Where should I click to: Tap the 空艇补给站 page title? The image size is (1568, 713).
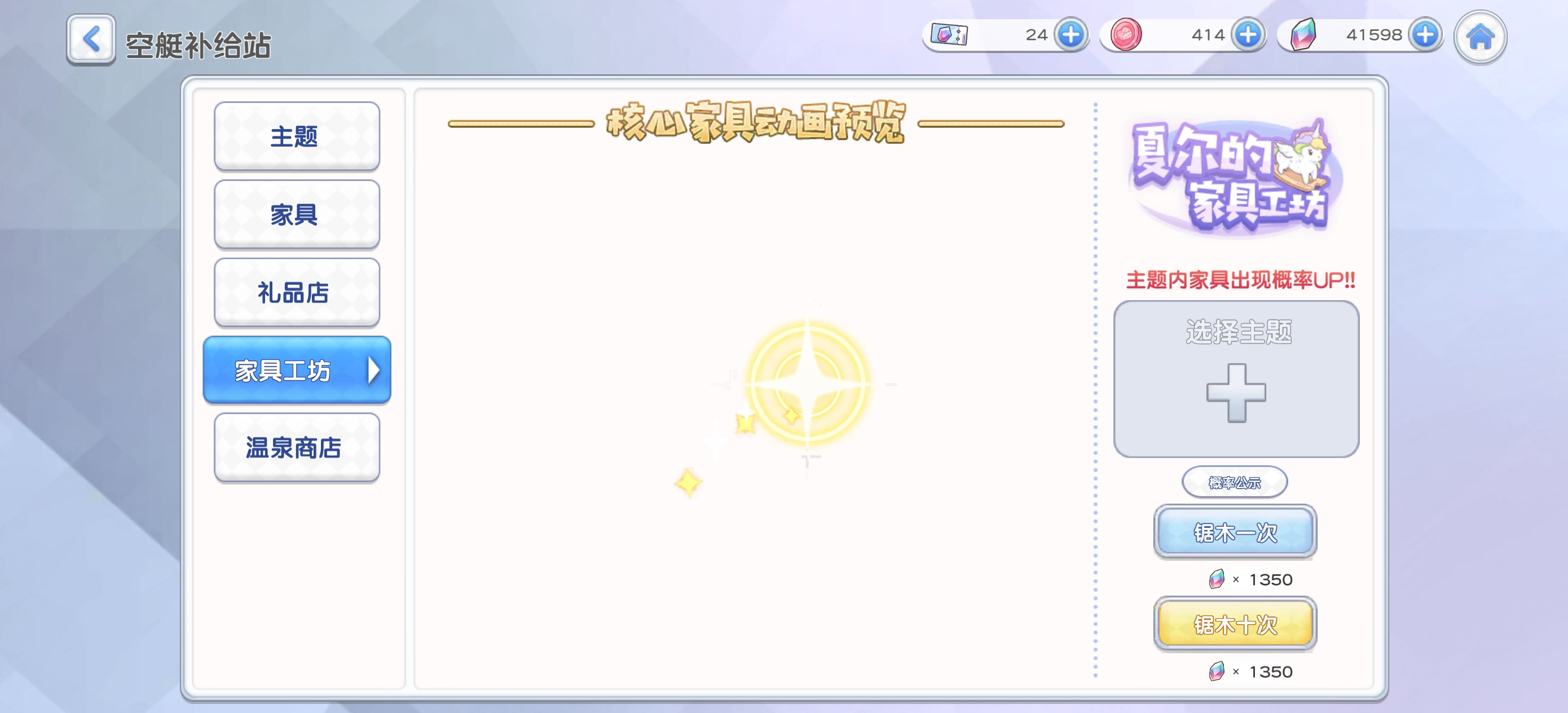198,45
